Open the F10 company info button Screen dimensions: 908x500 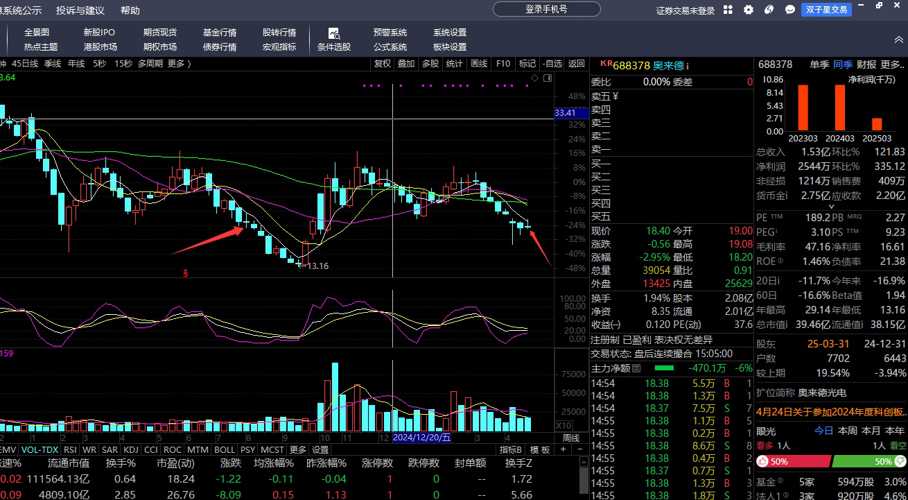[x=503, y=64]
